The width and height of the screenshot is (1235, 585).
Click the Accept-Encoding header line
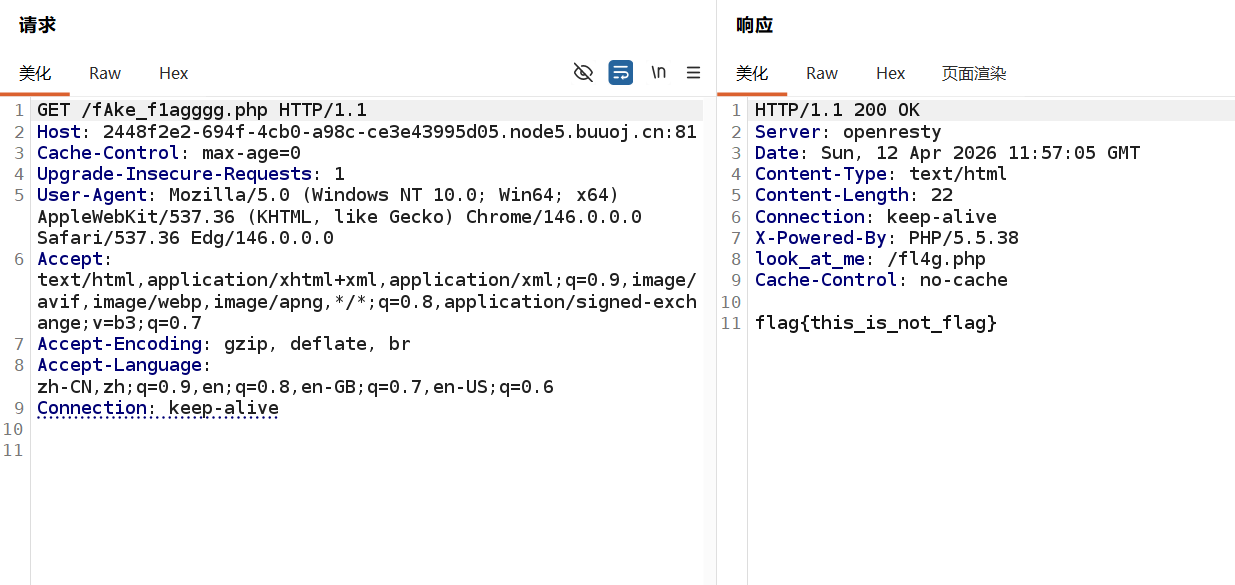tap(224, 344)
